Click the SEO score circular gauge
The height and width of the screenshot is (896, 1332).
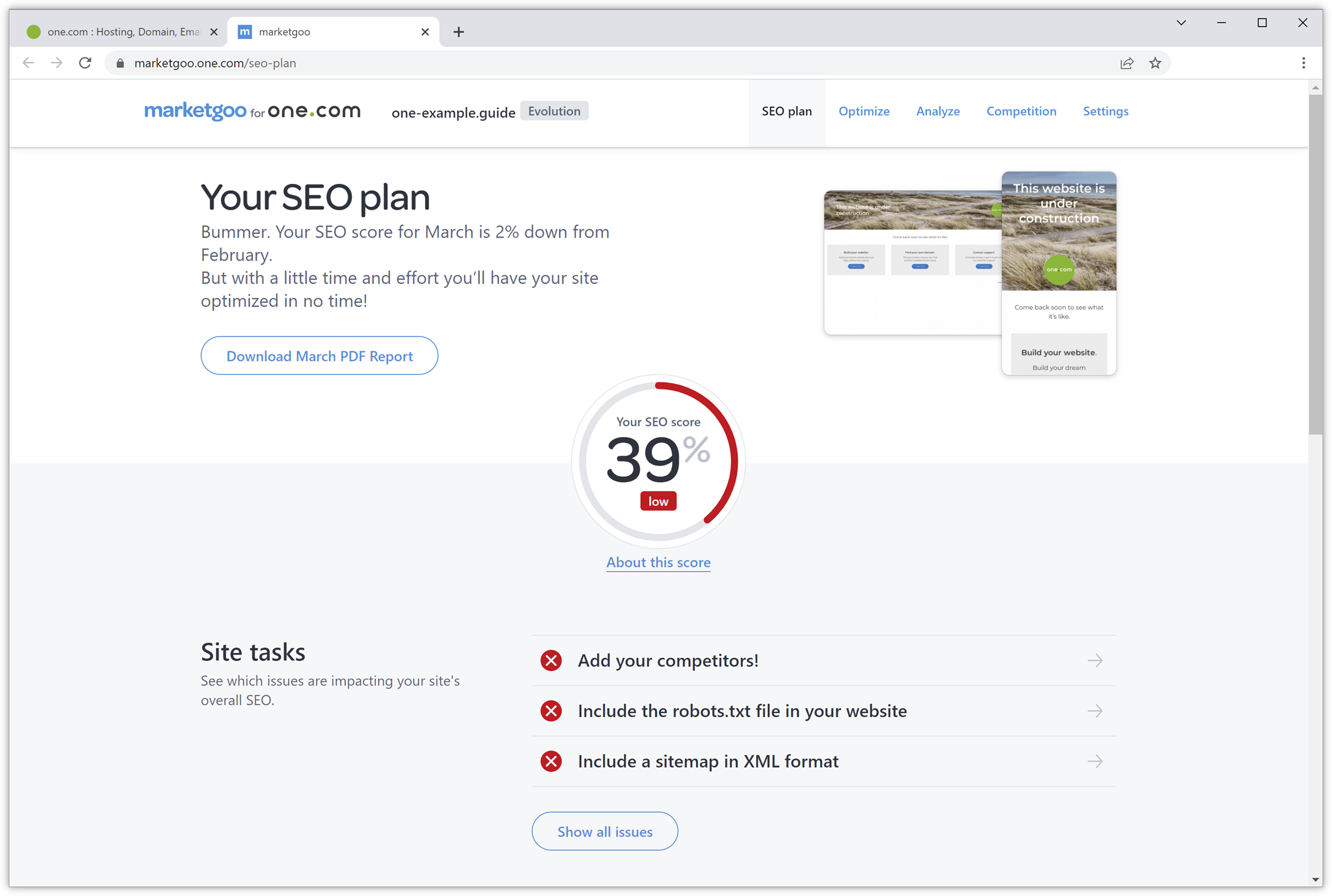(658, 461)
